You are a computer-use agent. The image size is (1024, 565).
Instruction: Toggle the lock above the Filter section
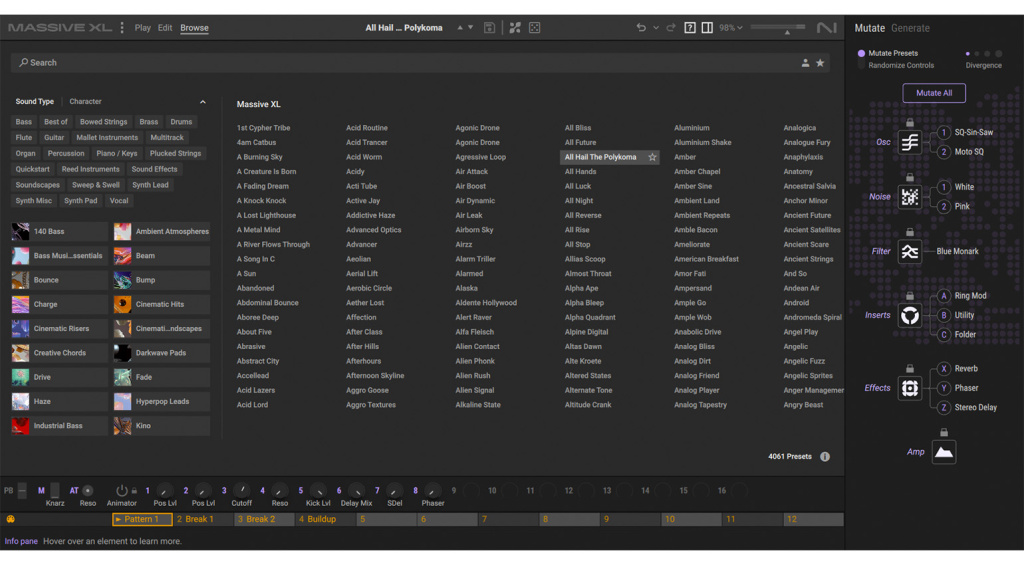[910, 232]
